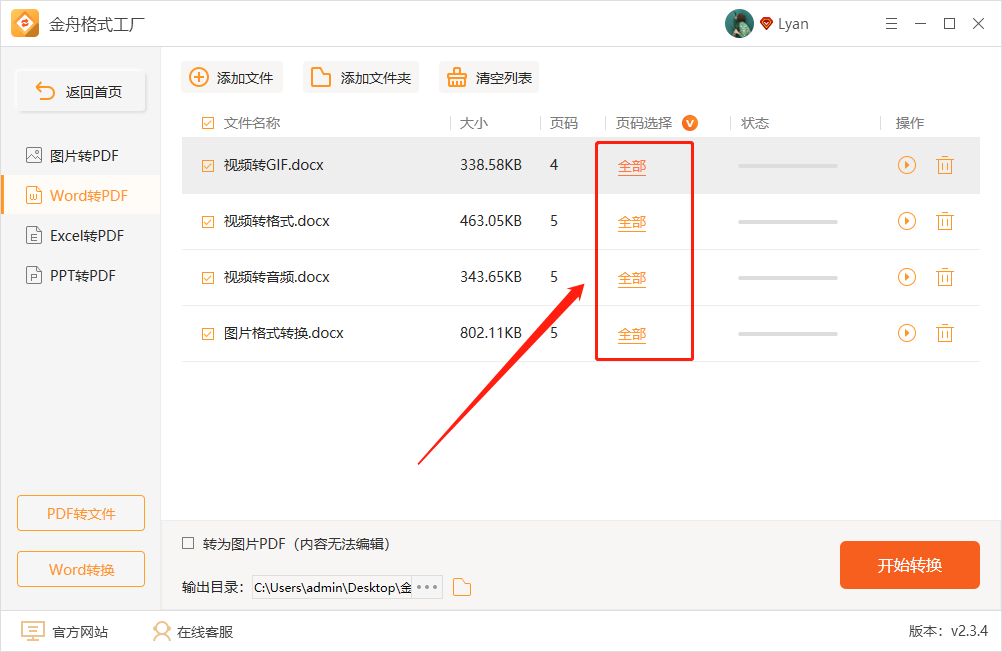Expand the output path with the ... control
The image size is (1002, 652).
point(428,587)
